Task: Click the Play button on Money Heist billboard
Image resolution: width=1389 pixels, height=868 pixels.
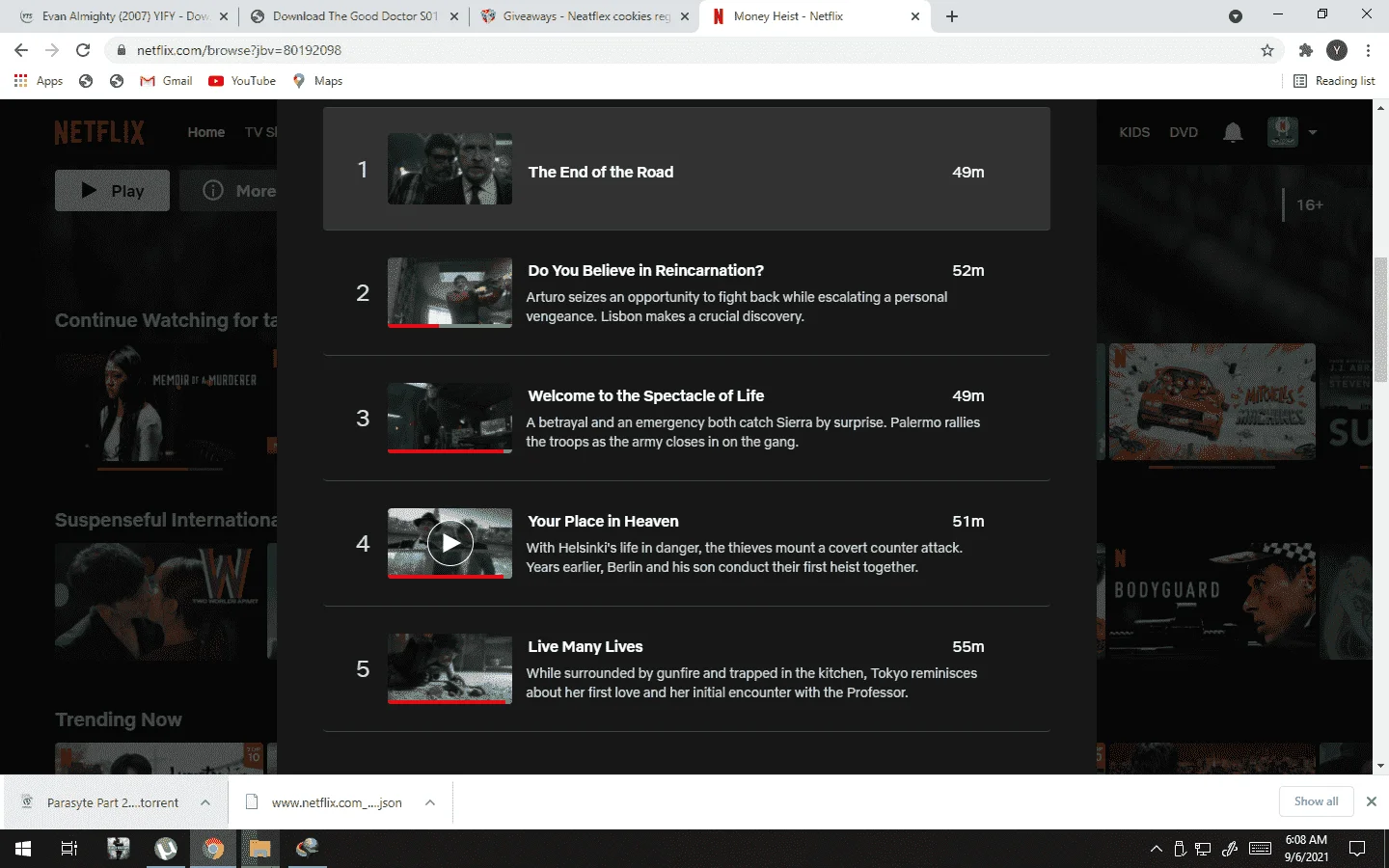Action: [x=112, y=190]
